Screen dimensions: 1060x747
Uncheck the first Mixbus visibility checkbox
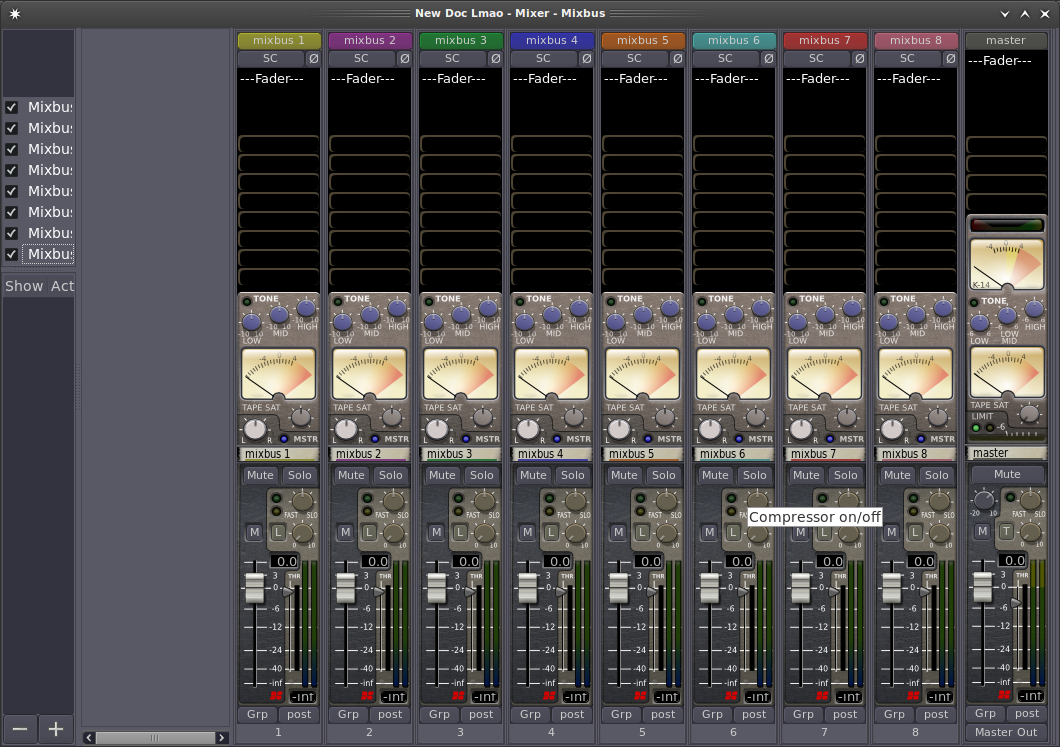[12, 107]
